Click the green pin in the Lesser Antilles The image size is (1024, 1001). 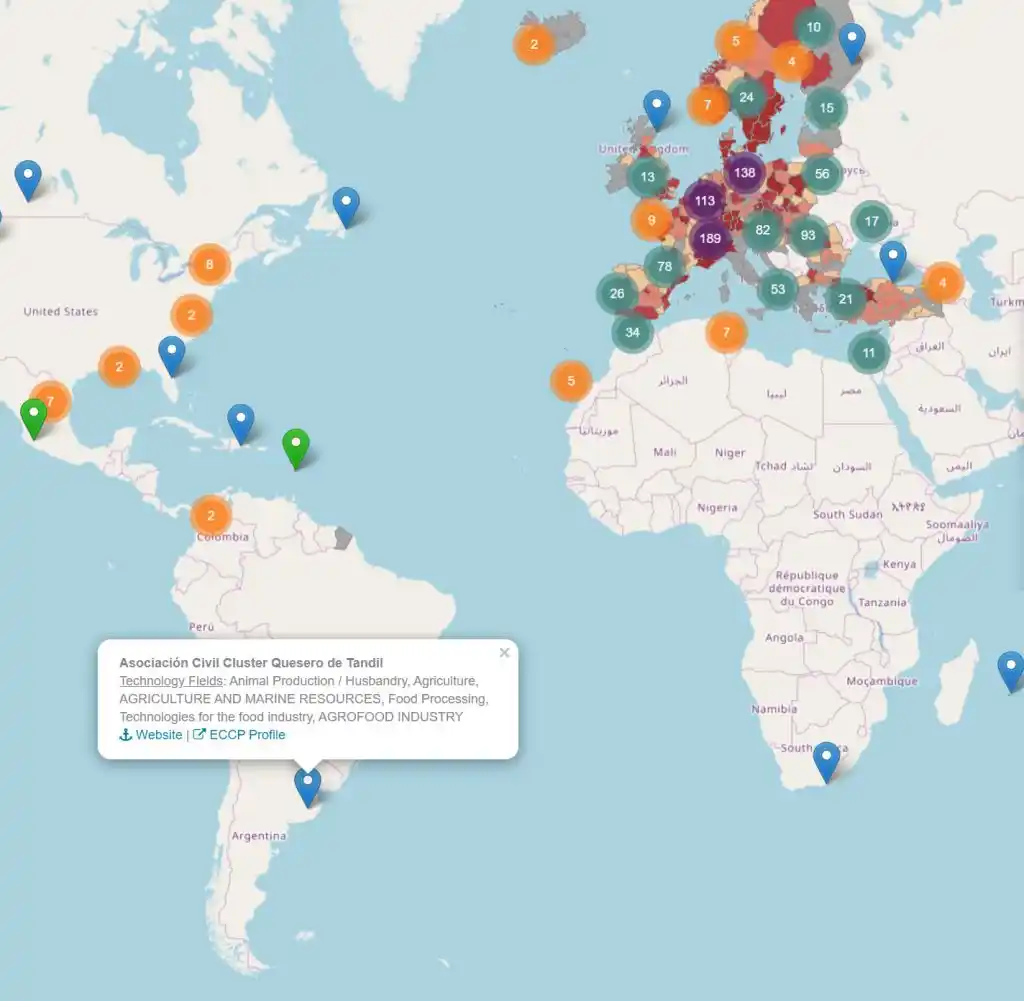coord(296,448)
